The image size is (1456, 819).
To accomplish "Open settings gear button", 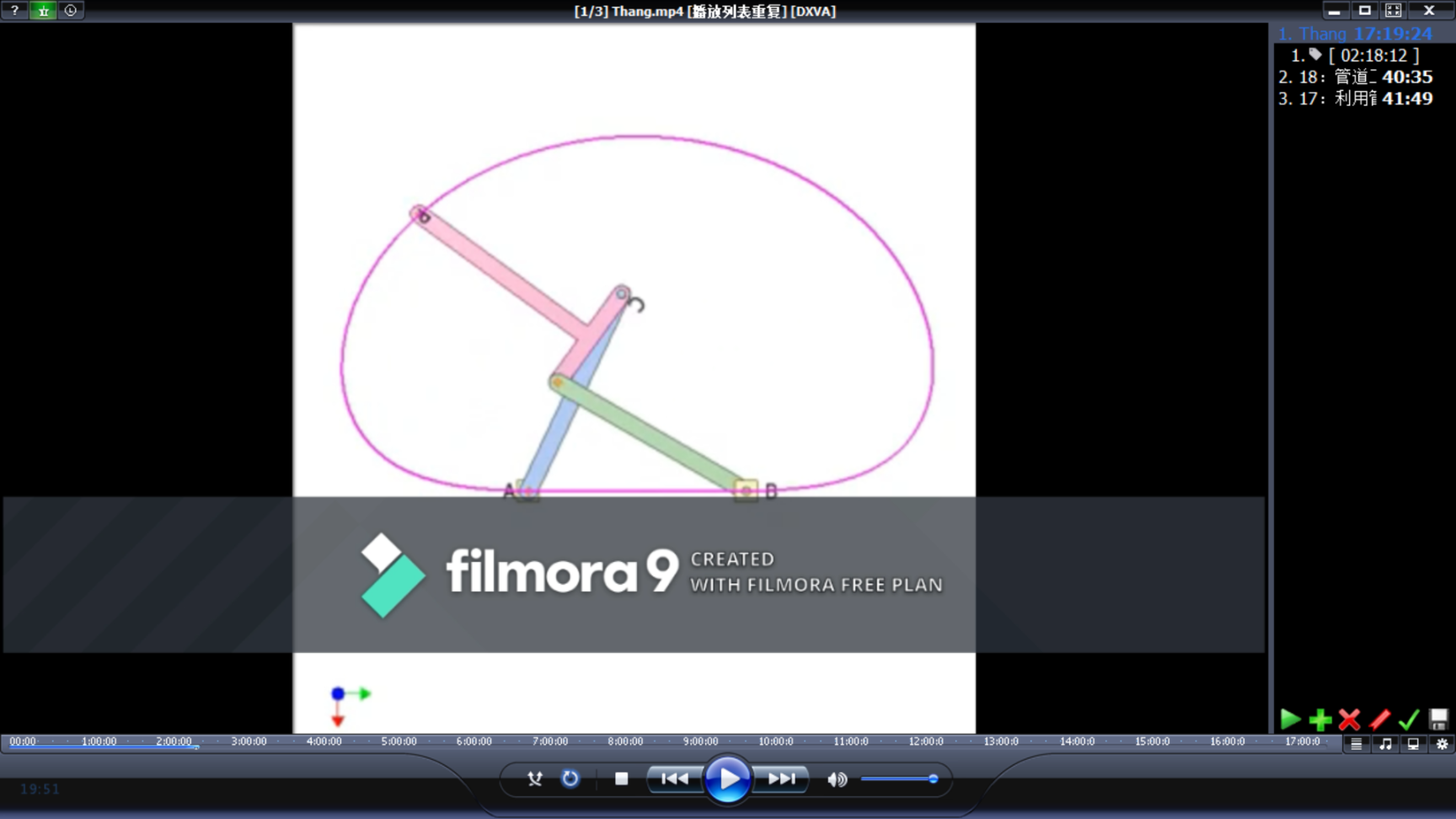I will [x=1442, y=744].
